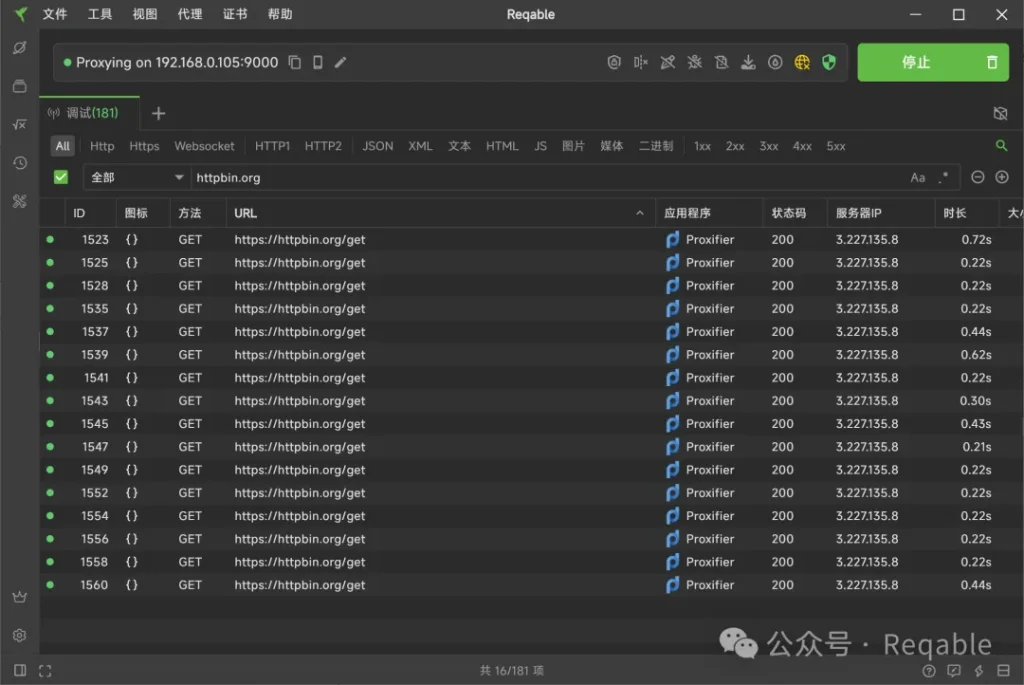Viewport: 1024px width, 685px height.
Task: Filter by Https protocol
Action: tap(144, 146)
